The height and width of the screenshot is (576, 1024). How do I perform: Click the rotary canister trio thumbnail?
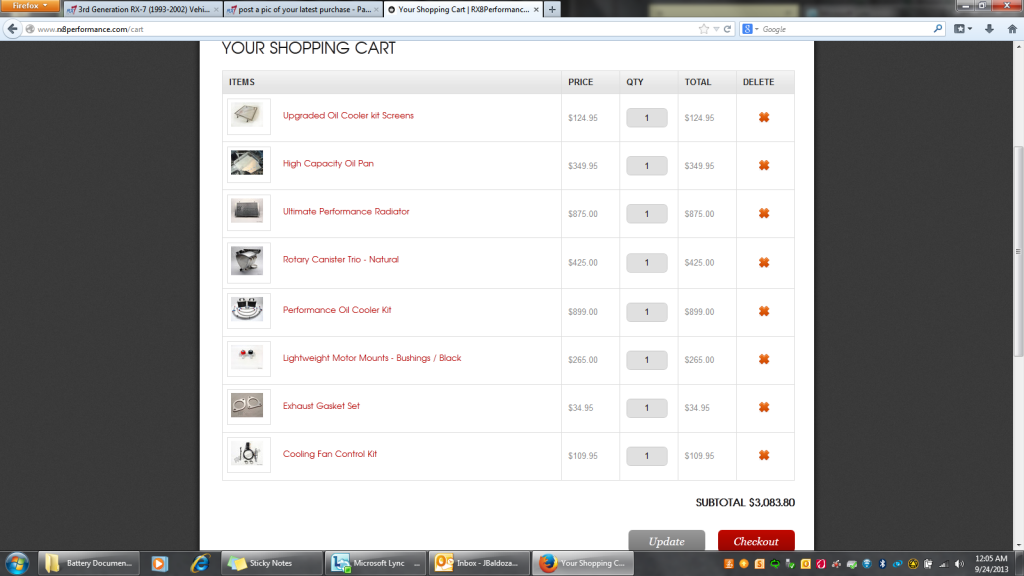pos(248,262)
